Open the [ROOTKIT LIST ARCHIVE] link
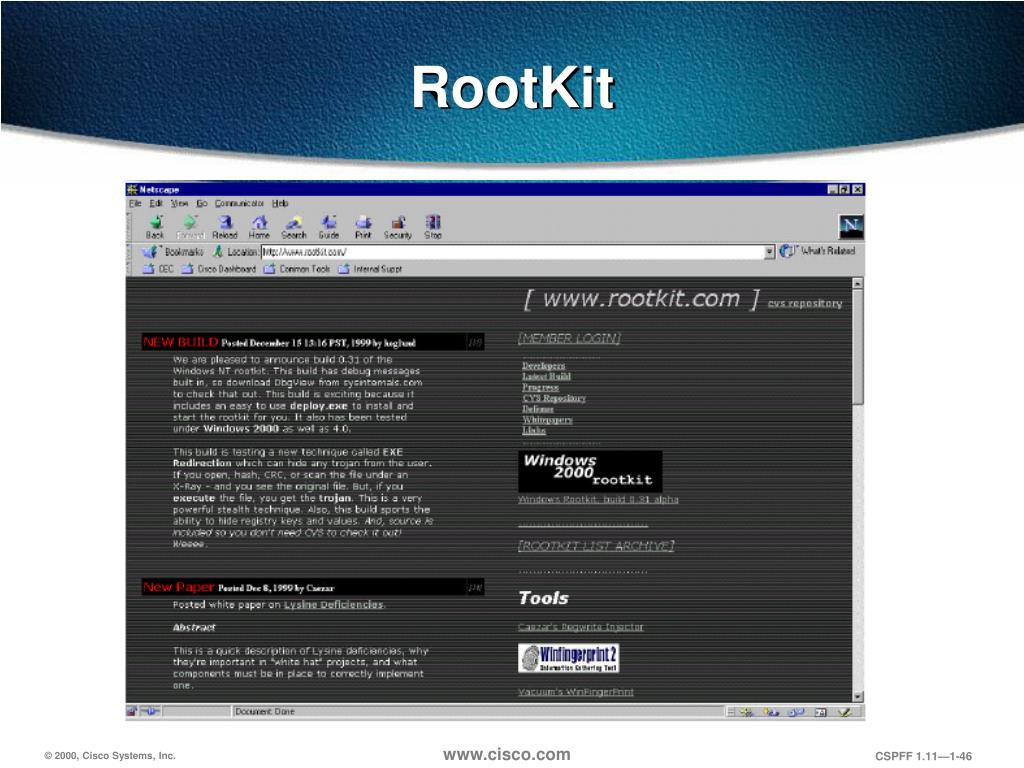 coord(596,546)
